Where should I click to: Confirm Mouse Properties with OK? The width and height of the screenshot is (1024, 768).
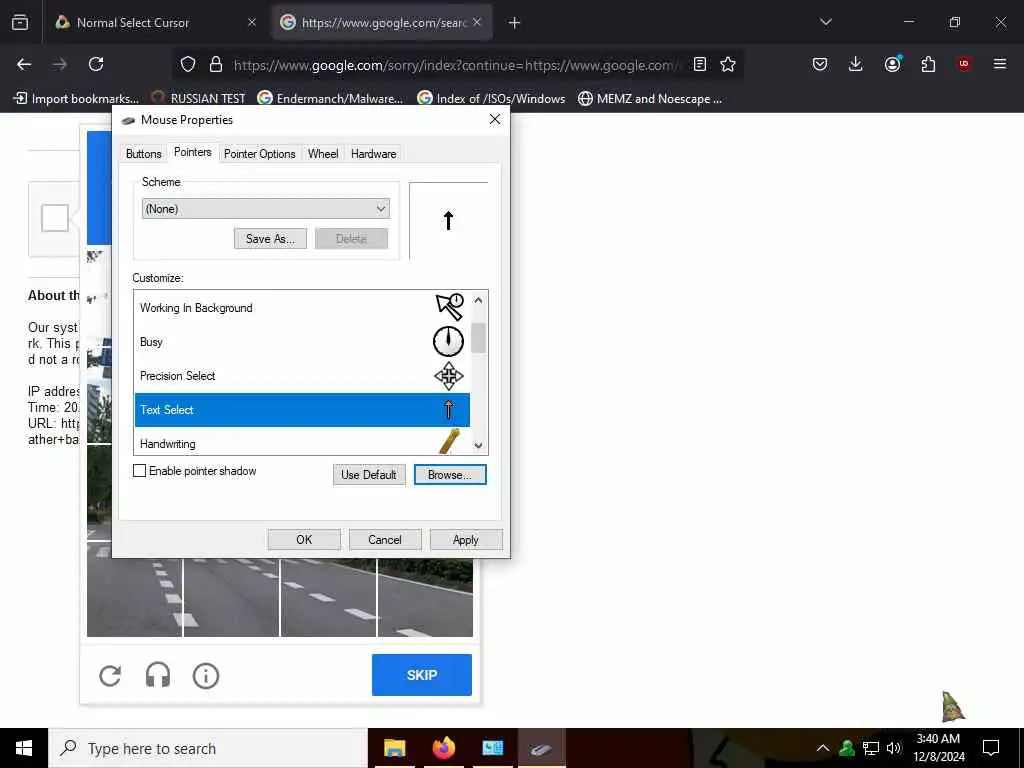click(x=304, y=539)
